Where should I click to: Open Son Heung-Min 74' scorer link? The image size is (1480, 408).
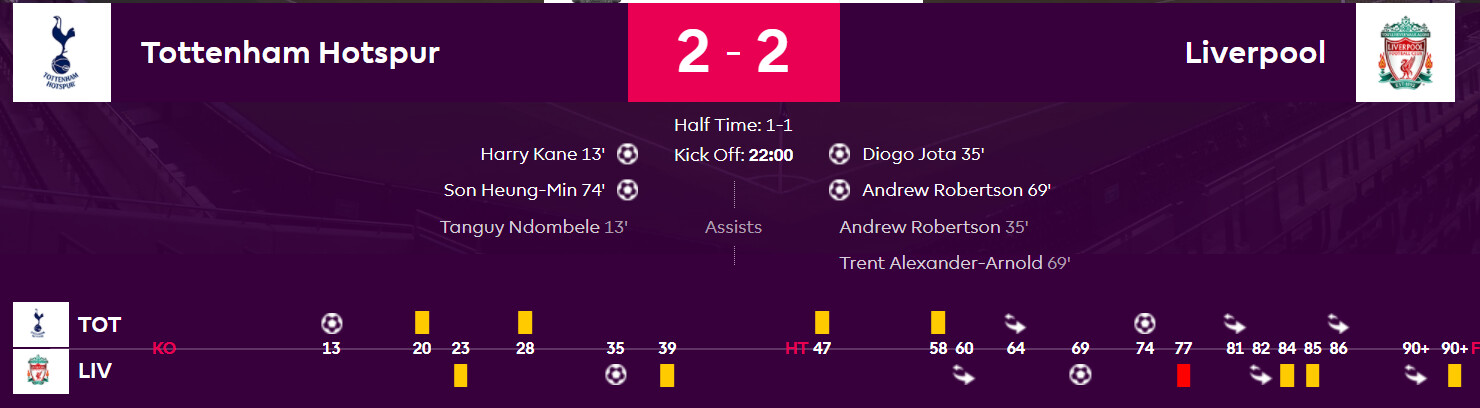pyautogui.click(x=525, y=190)
